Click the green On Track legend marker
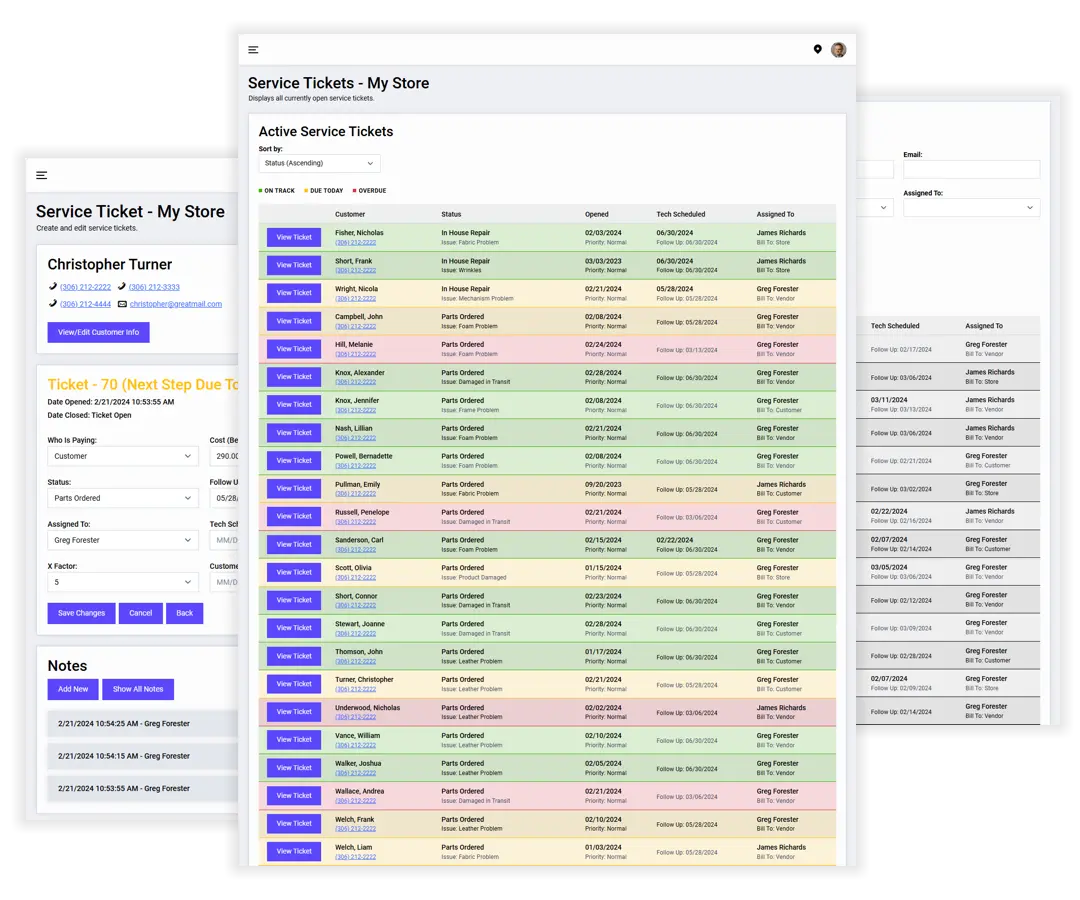1080x900 pixels. (x=261, y=191)
